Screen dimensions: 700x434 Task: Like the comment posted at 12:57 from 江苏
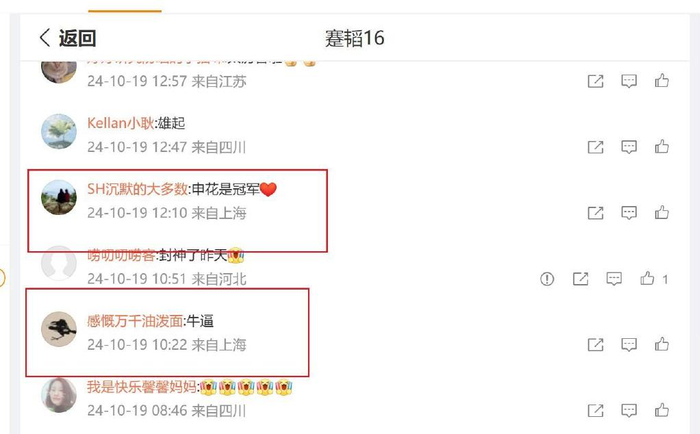pos(662,81)
